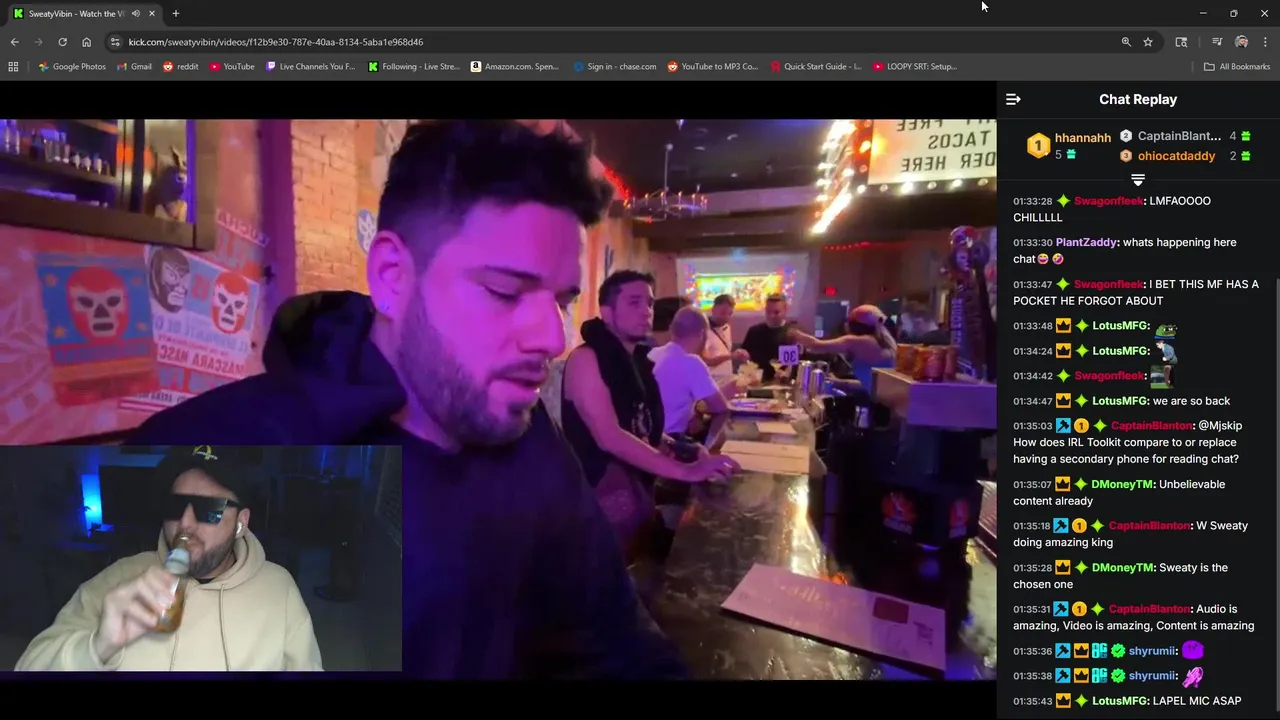
Task: Expand the gifter leaderboard with the arrow
Action: 1138,180
